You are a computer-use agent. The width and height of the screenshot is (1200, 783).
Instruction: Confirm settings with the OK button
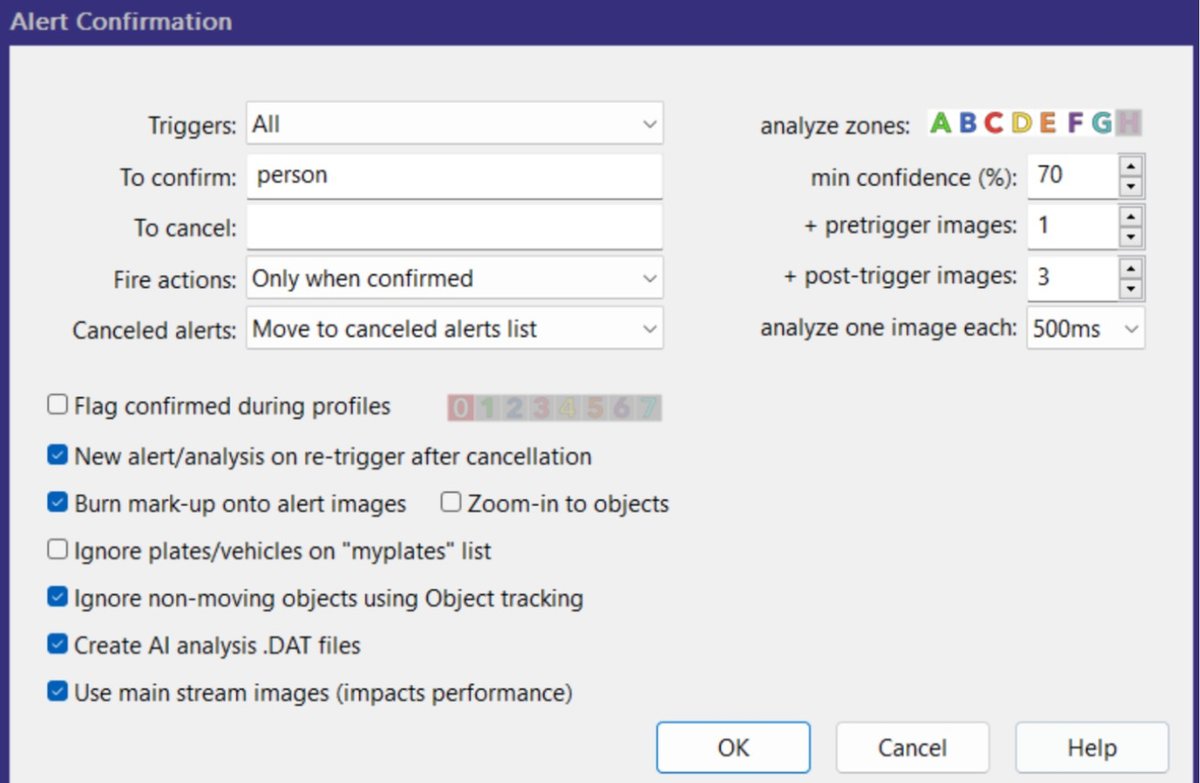(733, 748)
